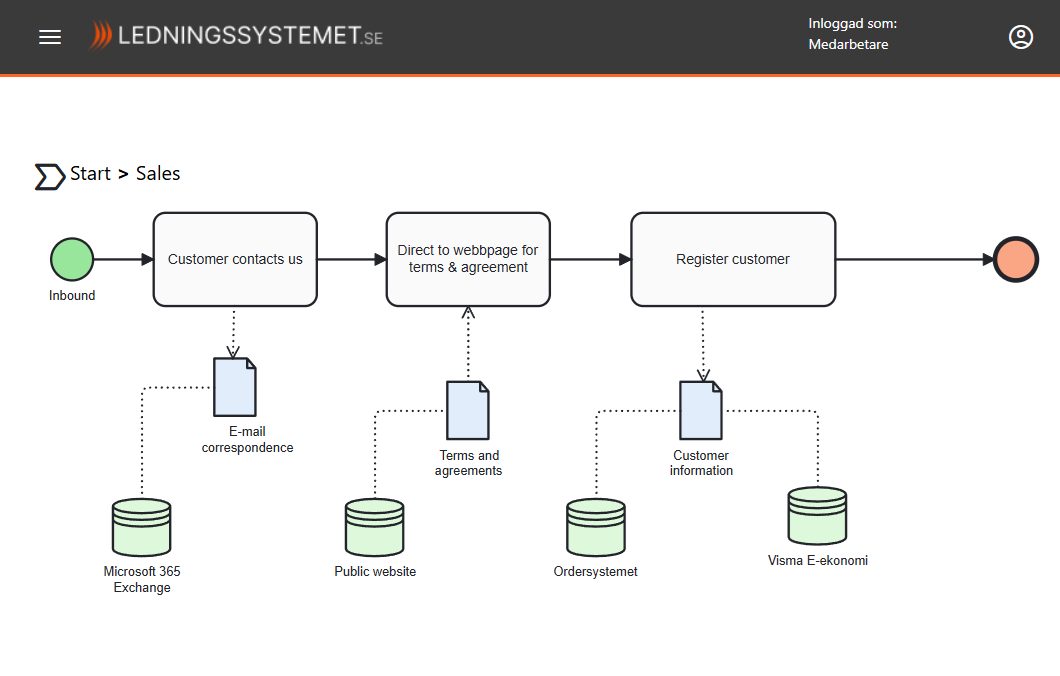The height and width of the screenshot is (676, 1060).
Task: Click the Start breadcrumb link
Action: click(90, 174)
